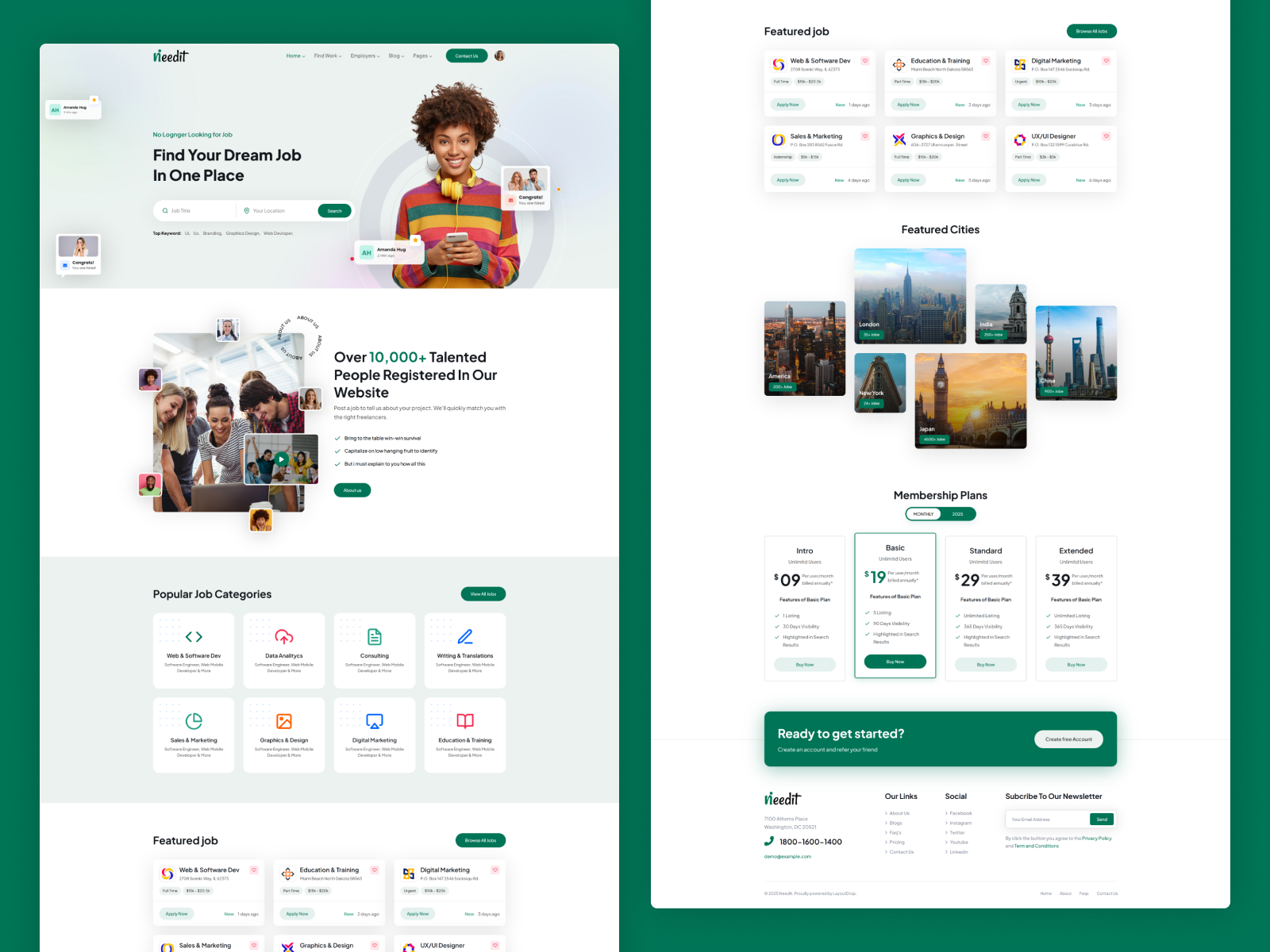Click the Needit logo in the top navigation
The image size is (1270, 952).
coord(171,56)
